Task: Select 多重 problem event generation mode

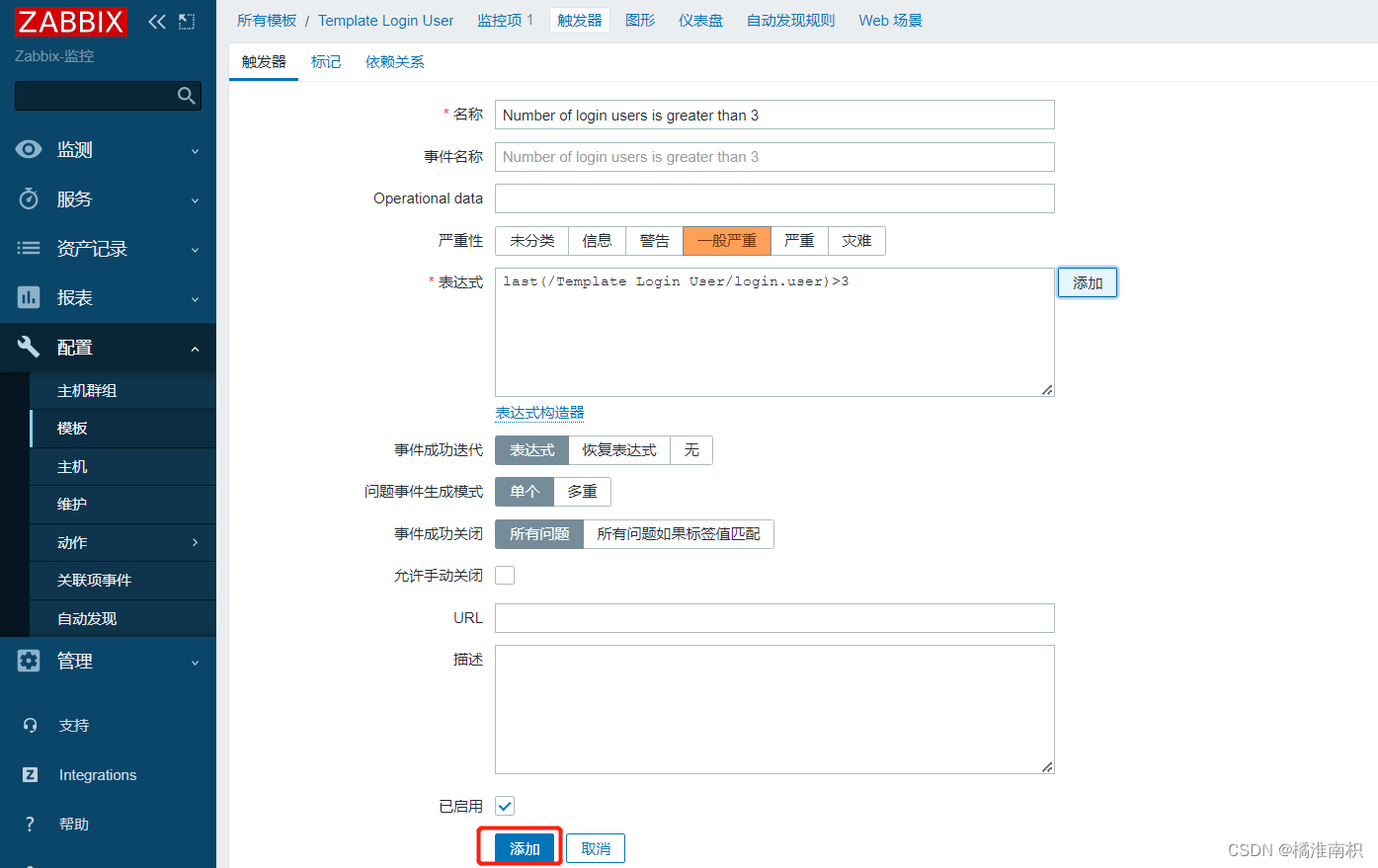Action: (582, 491)
